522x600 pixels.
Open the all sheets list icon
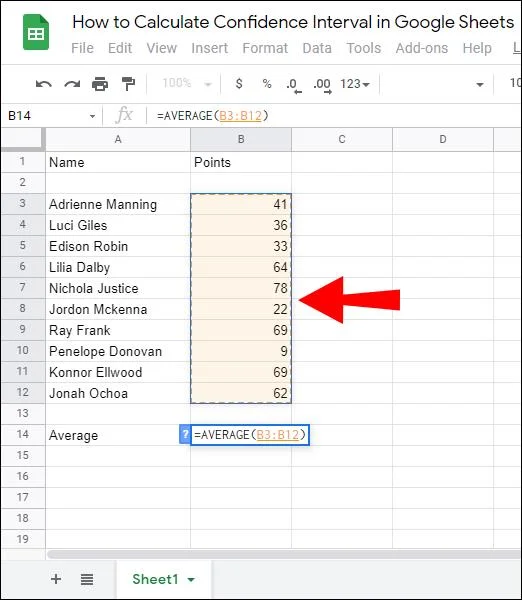click(x=87, y=579)
